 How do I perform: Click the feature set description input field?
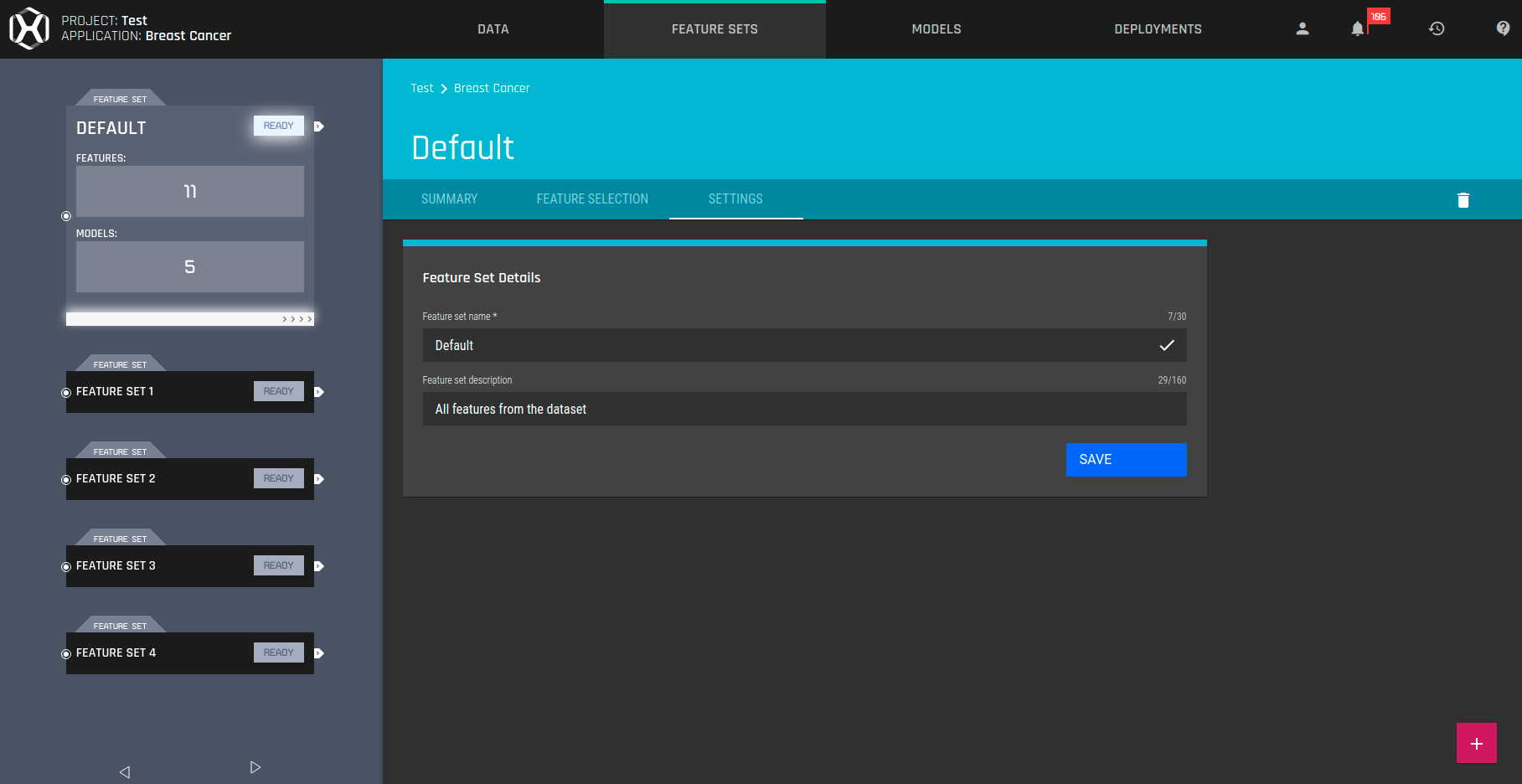pos(804,409)
